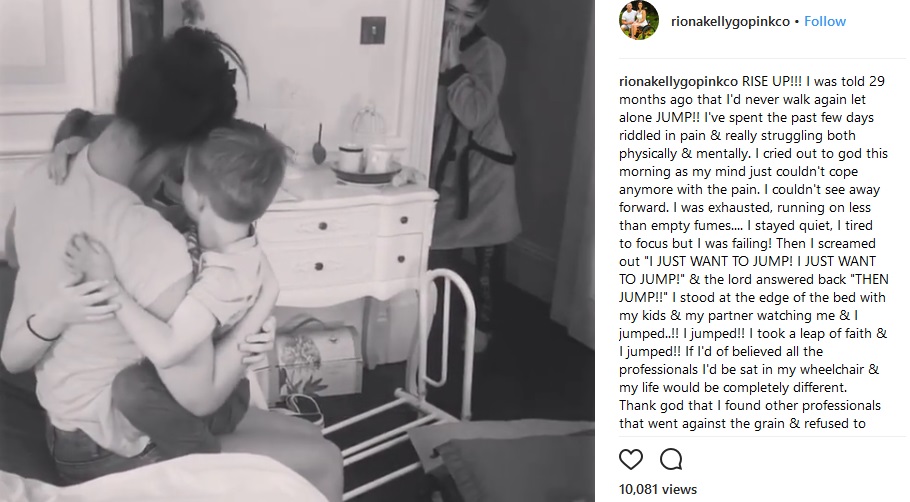Open comments with speech bubble icon
The width and height of the screenshot is (910, 502).
pos(671,459)
